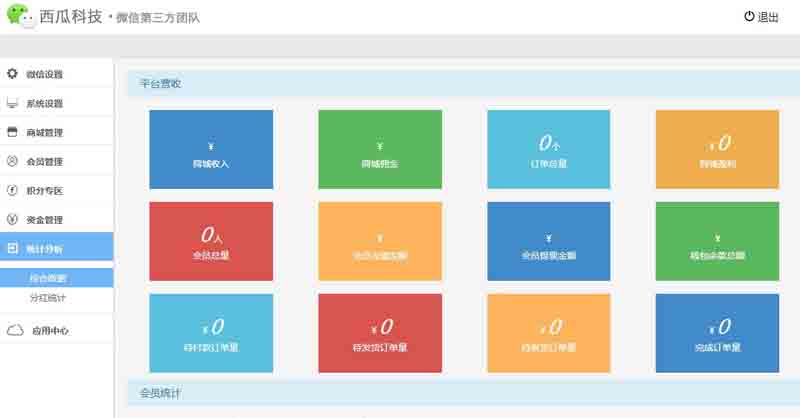
Task: Expand the 商城管理 menu label
Action: click(x=45, y=133)
